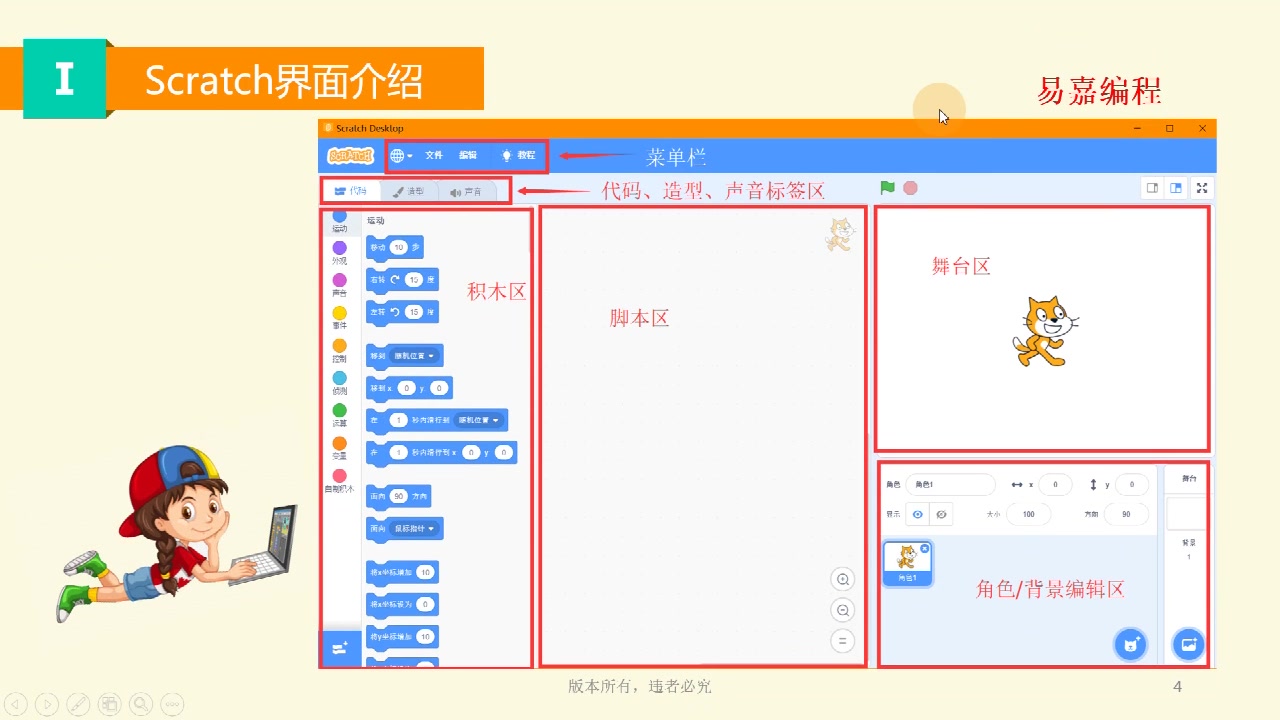Click the 移动 10 步 move block
The image size is (1280, 720).
pyautogui.click(x=395, y=247)
